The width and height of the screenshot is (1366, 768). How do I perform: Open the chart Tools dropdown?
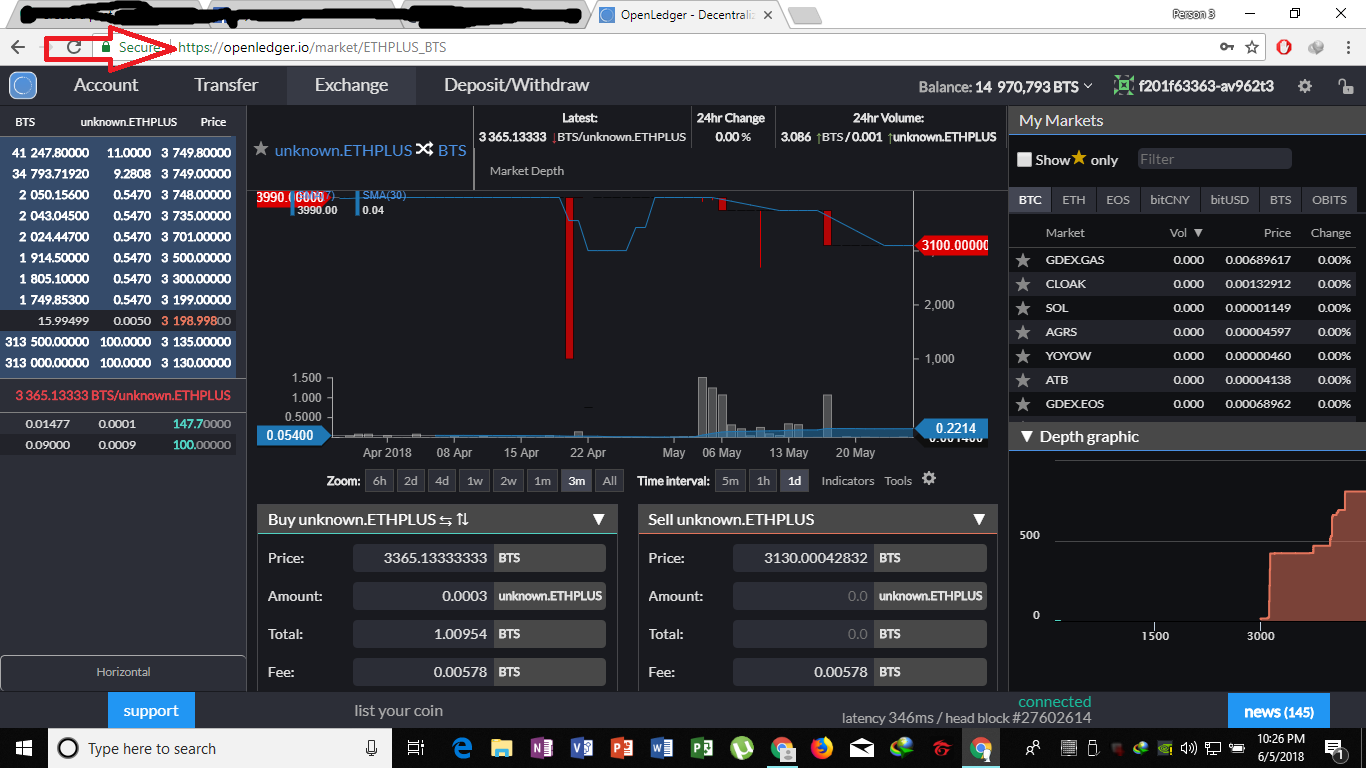coord(898,481)
